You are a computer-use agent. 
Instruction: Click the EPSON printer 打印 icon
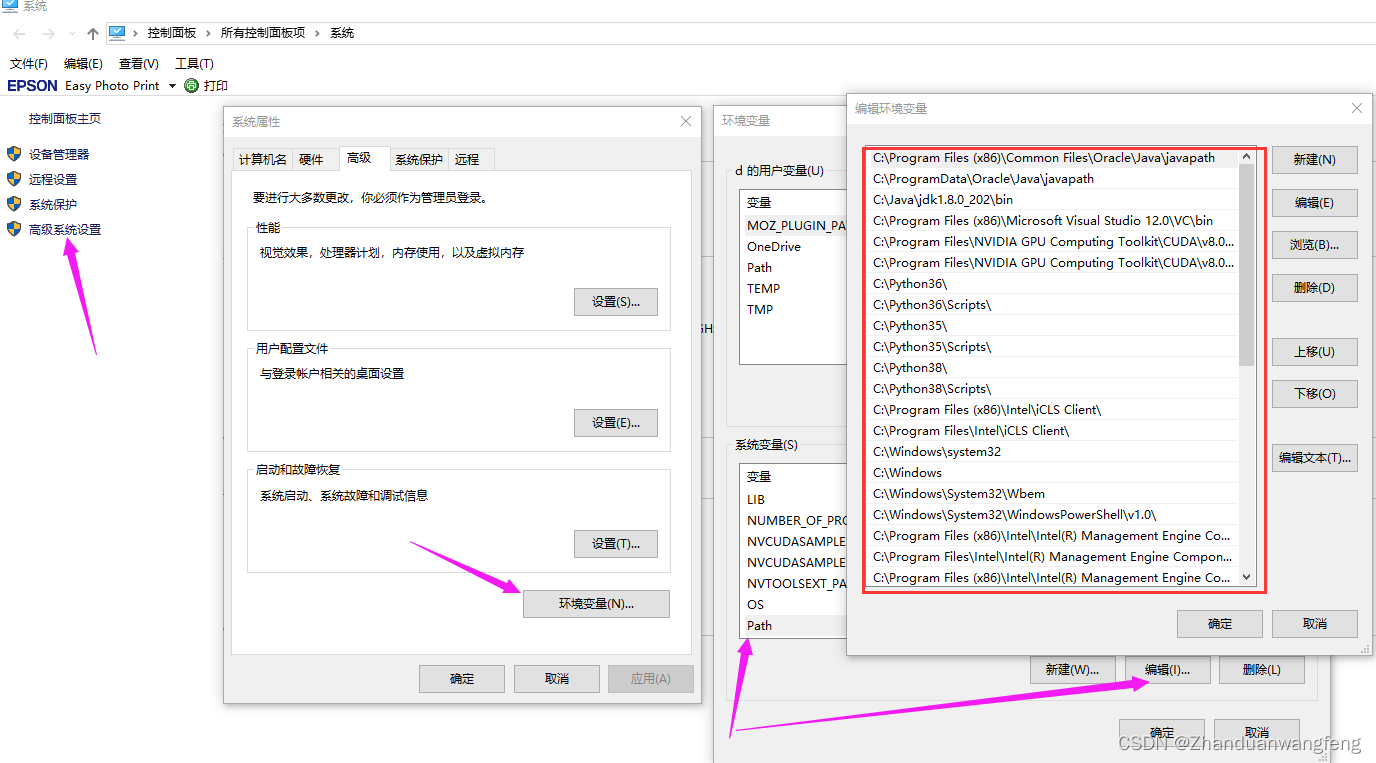(191, 86)
